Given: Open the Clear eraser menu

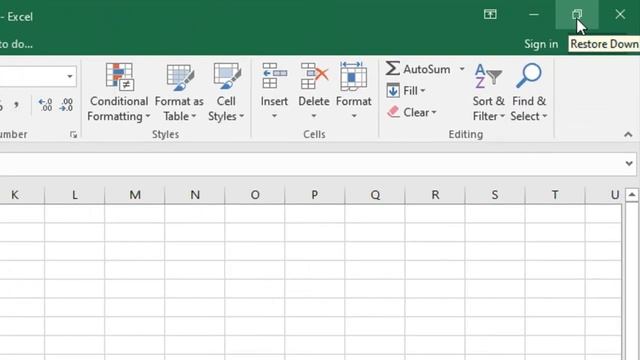Looking at the screenshot, I should pyautogui.click(x=412, y=112).
